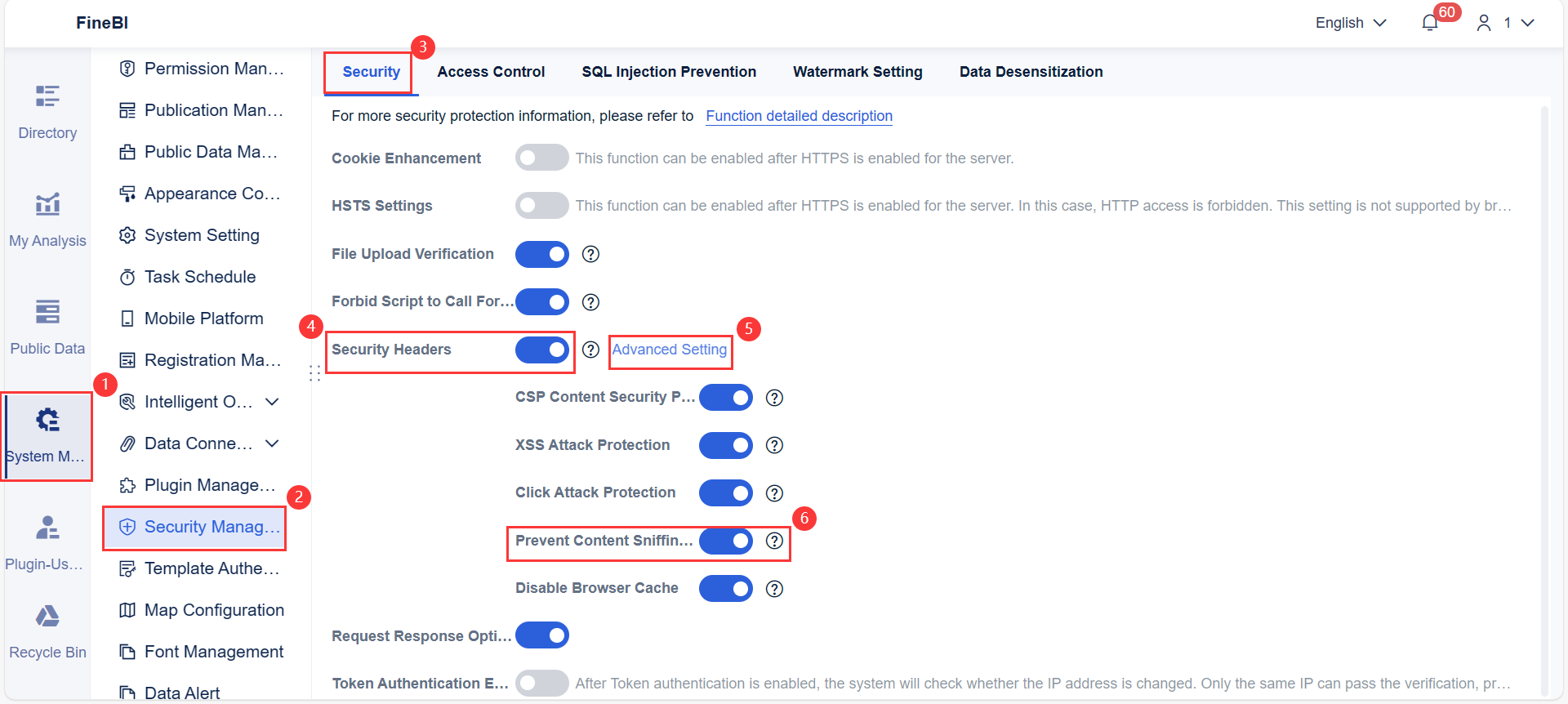Click the help icon next to CSP
The image size is (1568, 704).
pyautogui.click(x=774, y=398)
